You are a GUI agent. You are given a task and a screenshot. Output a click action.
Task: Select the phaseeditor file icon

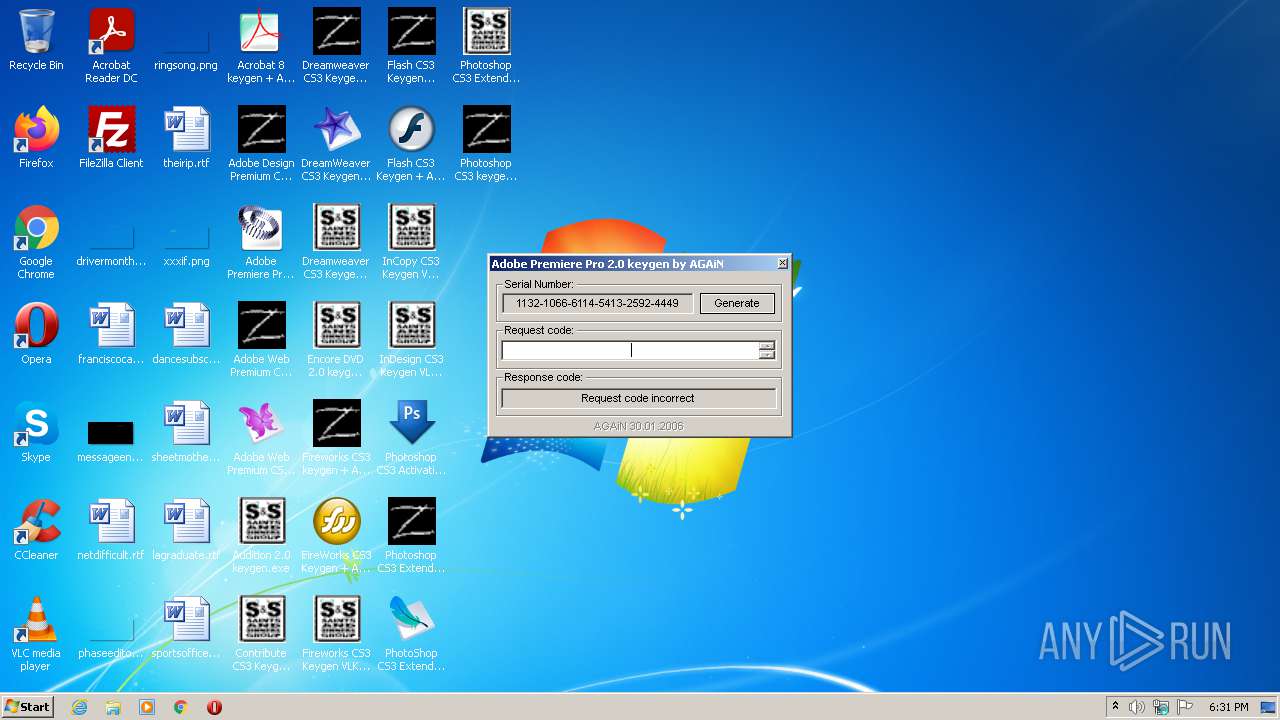(111, 627)
